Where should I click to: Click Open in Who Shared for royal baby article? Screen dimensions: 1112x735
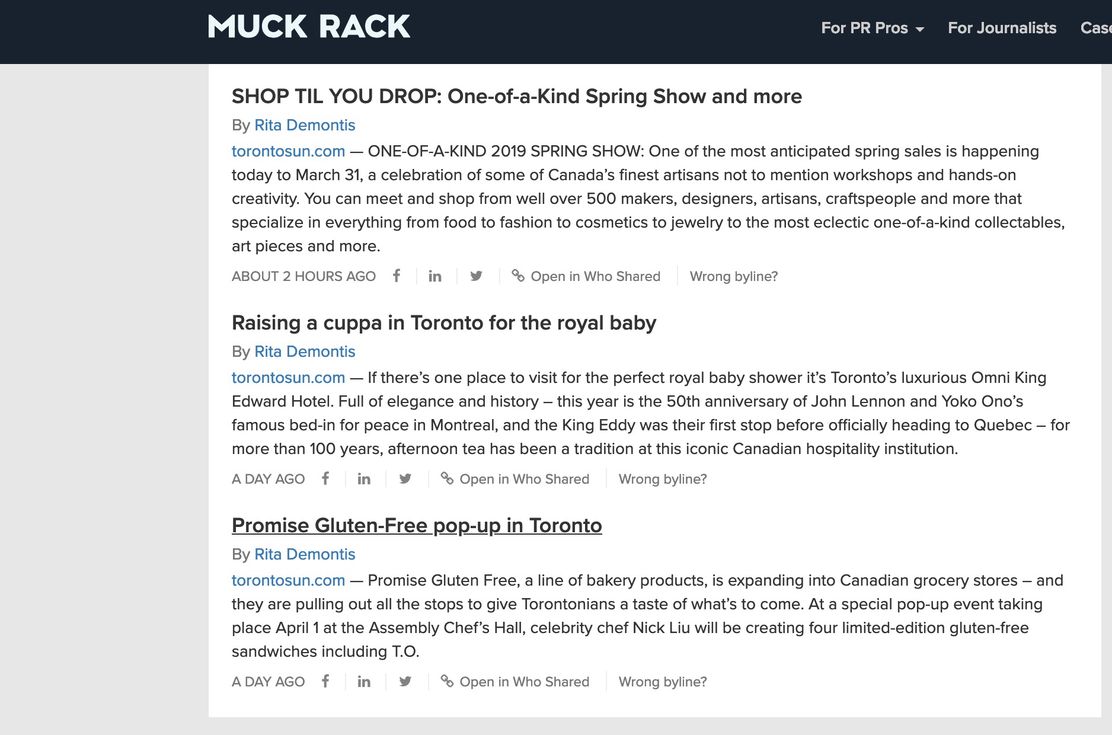(515, 479)
